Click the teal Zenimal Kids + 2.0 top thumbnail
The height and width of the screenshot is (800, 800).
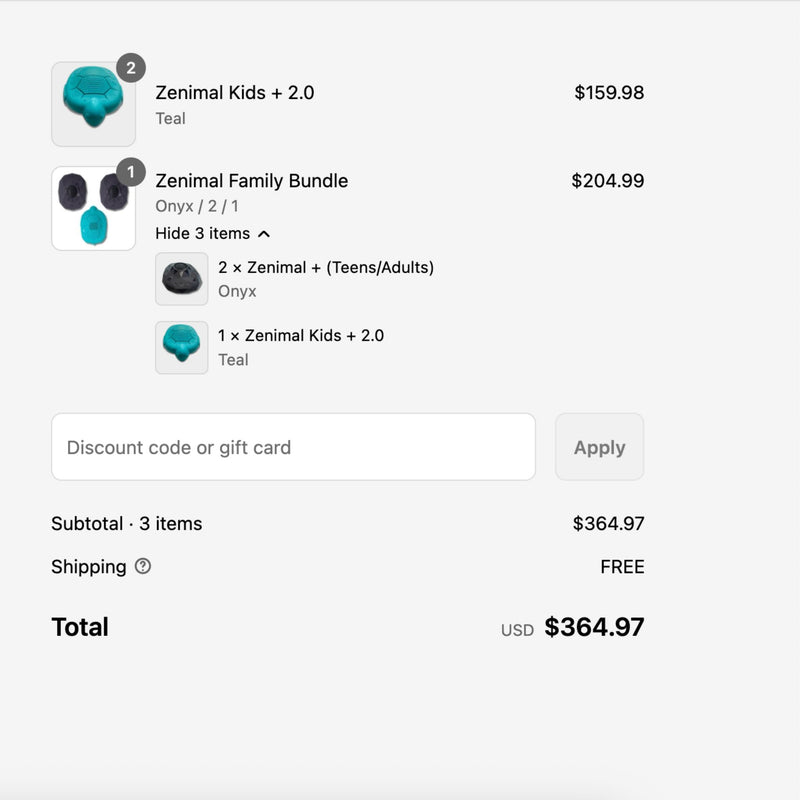pyautogui.click(x=93, y=104)
